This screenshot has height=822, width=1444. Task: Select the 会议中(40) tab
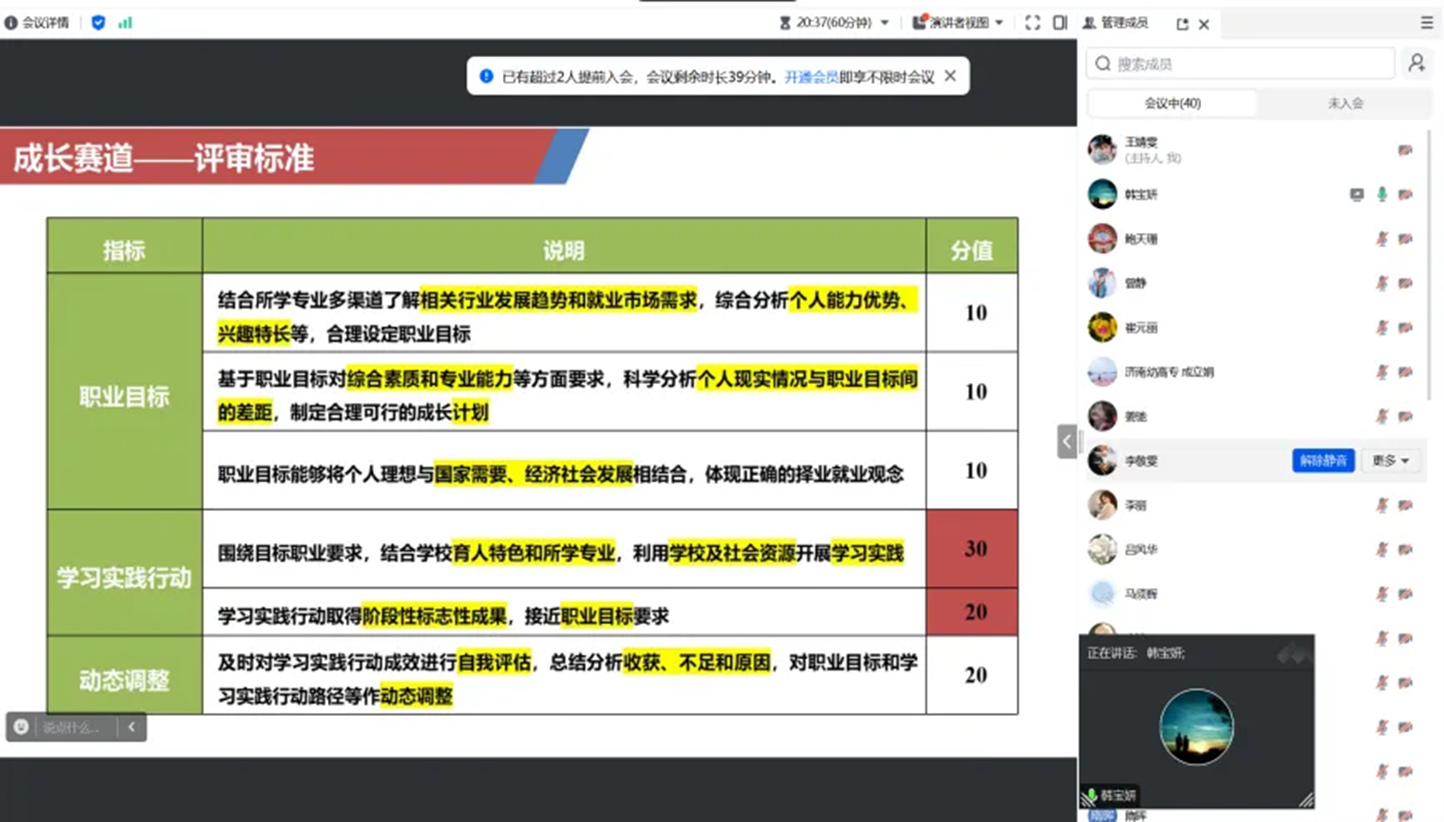tap(1172, 103)
